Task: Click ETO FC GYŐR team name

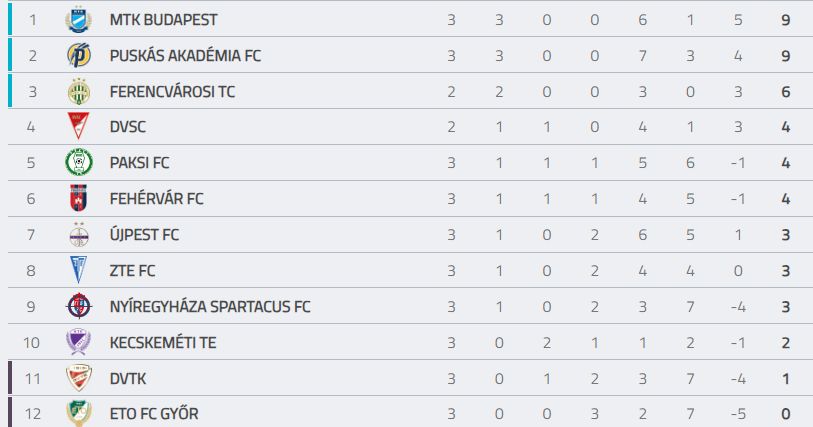Action: click(154, 414)
